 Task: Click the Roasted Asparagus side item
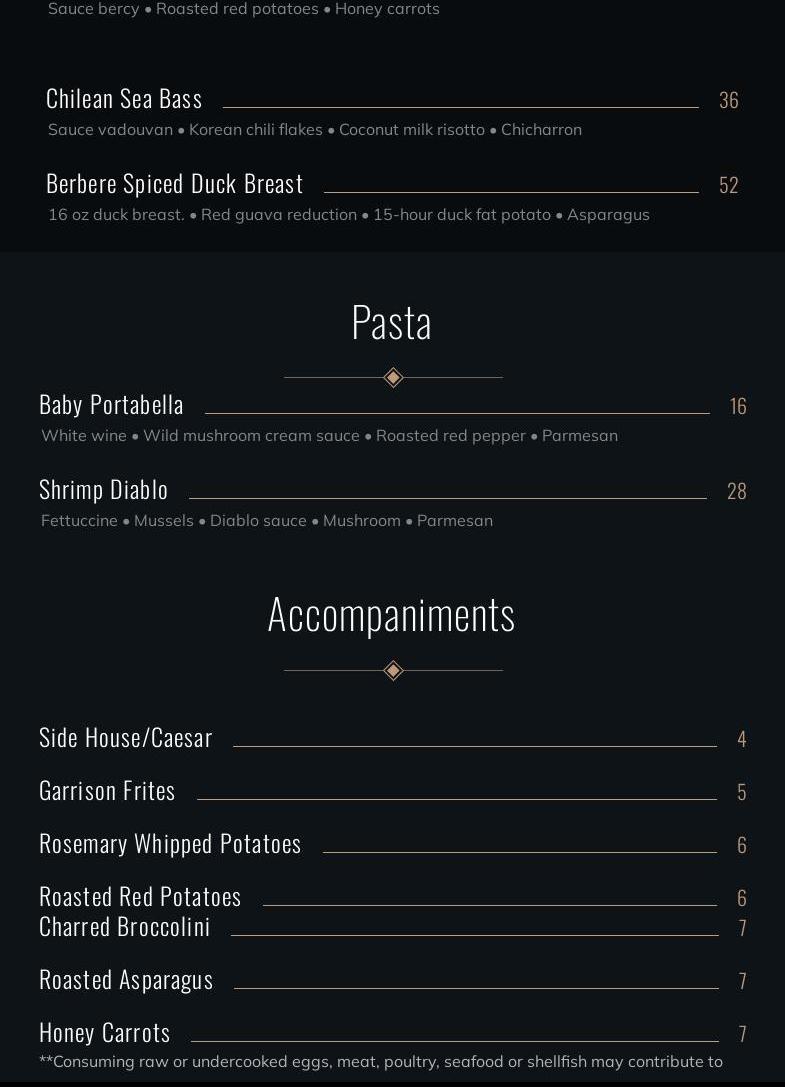(126, 980)
